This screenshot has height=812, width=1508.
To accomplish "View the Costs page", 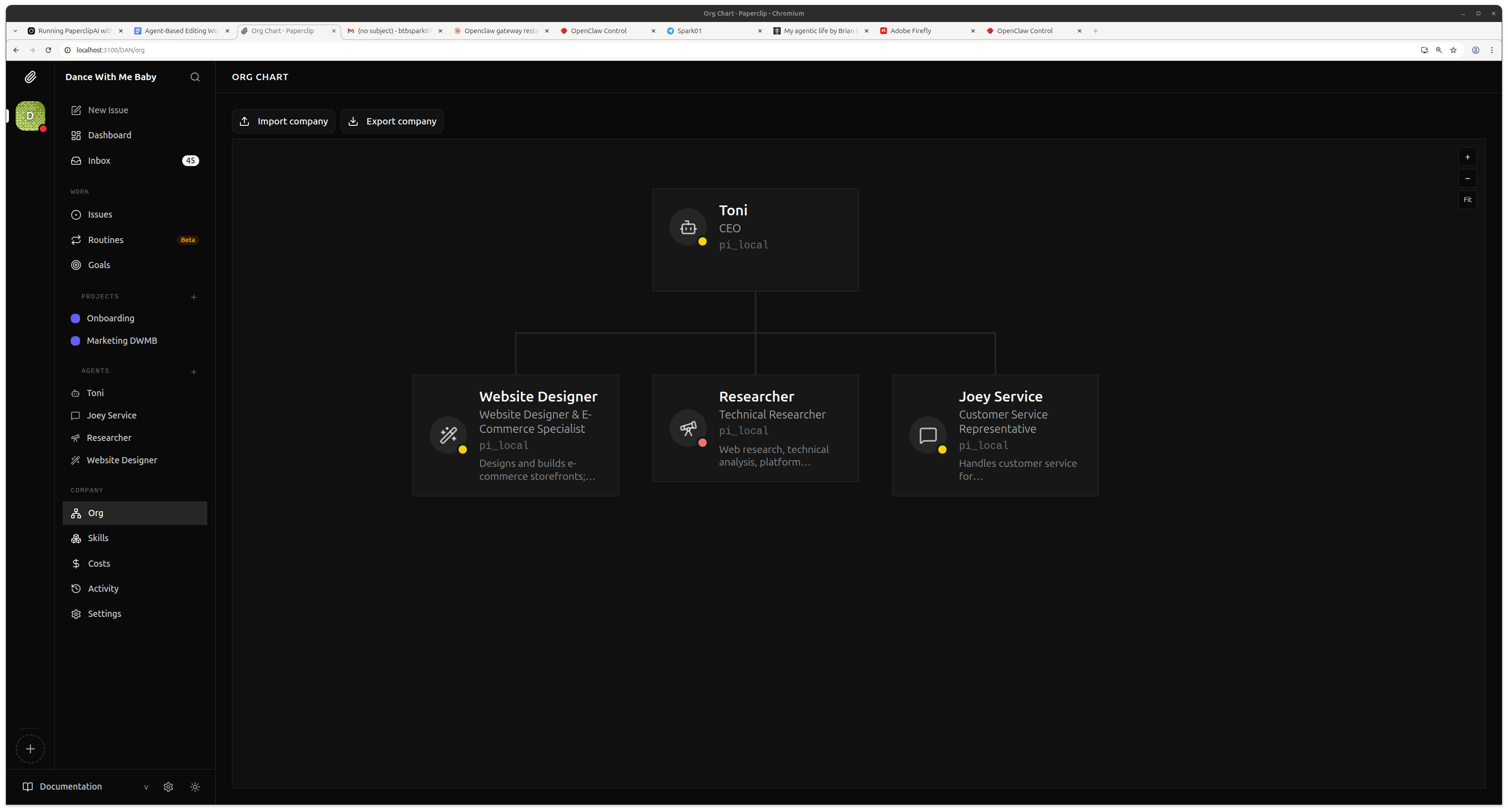I will click(x=98, y=563).
